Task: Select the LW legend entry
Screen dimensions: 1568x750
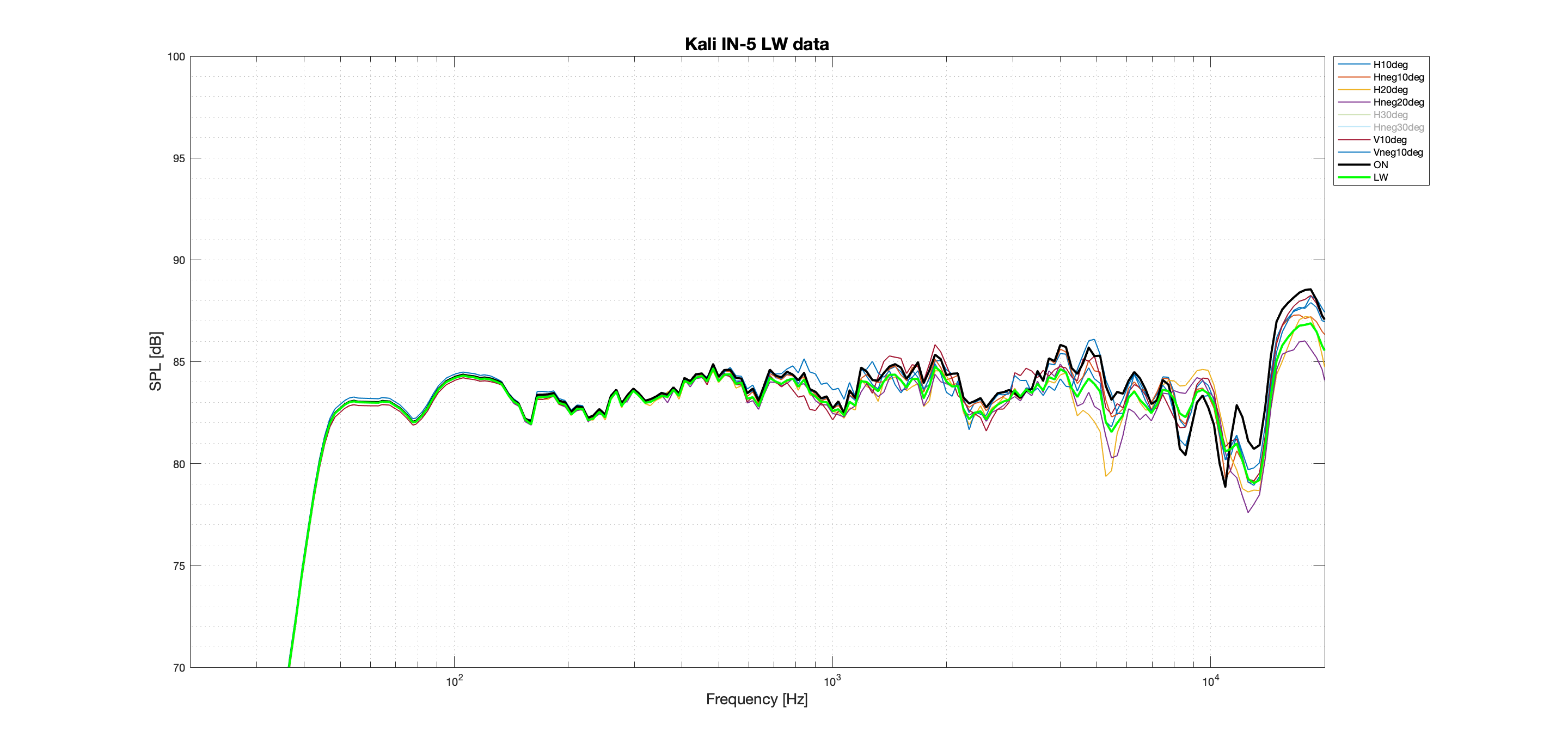Action: 1363,177
